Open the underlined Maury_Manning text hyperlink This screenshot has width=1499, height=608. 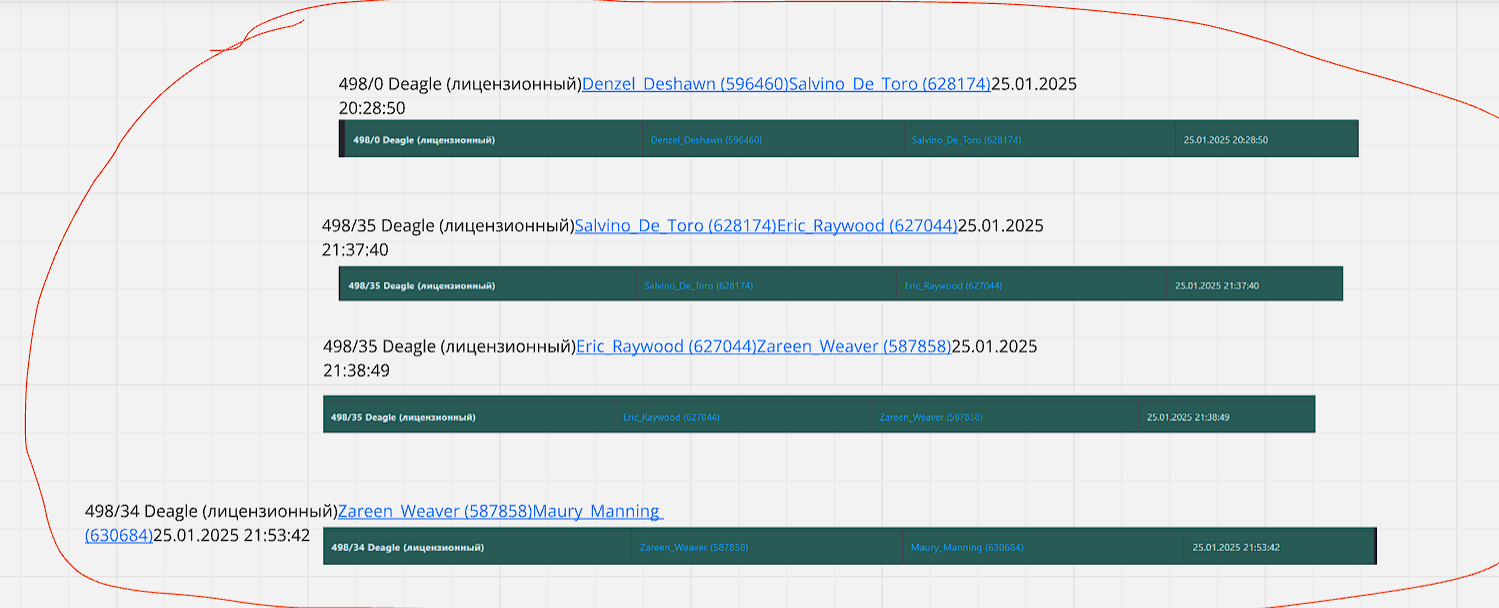pos(597,512)
